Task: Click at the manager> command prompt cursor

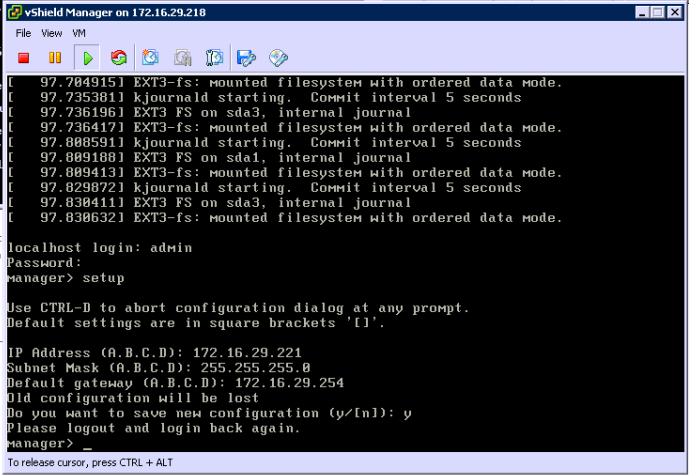Action: tap(87, 444)
